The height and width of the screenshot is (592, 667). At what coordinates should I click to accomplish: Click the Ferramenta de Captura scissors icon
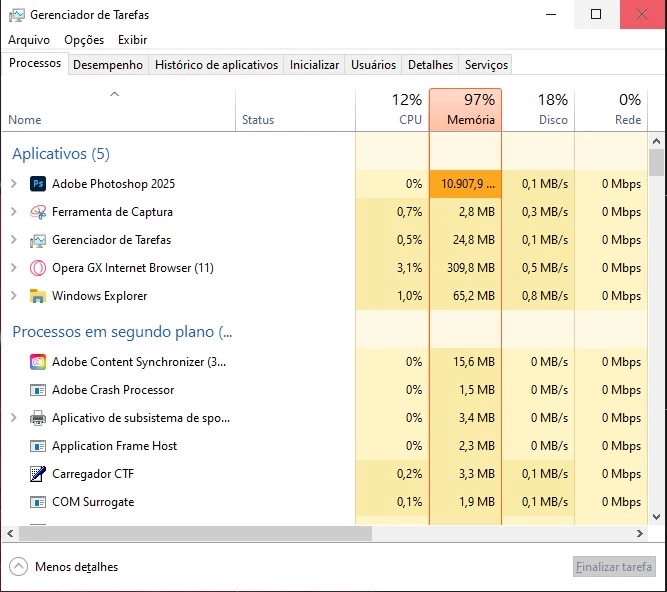pyautogui.click(x=38, y=212)
